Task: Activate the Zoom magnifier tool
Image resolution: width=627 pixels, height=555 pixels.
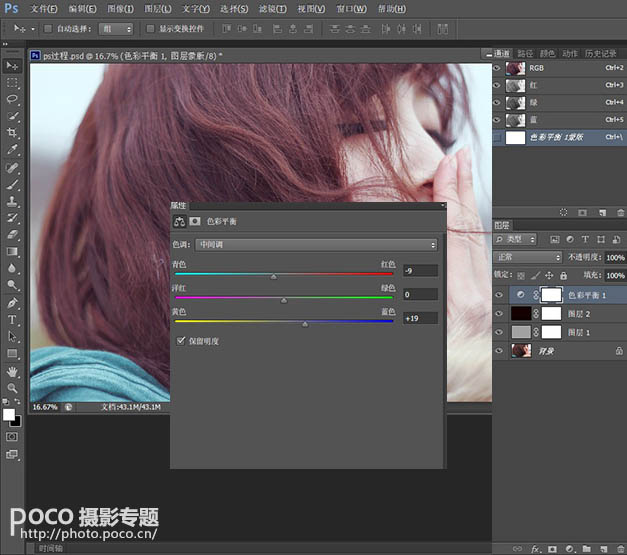Action: point(13,388)
